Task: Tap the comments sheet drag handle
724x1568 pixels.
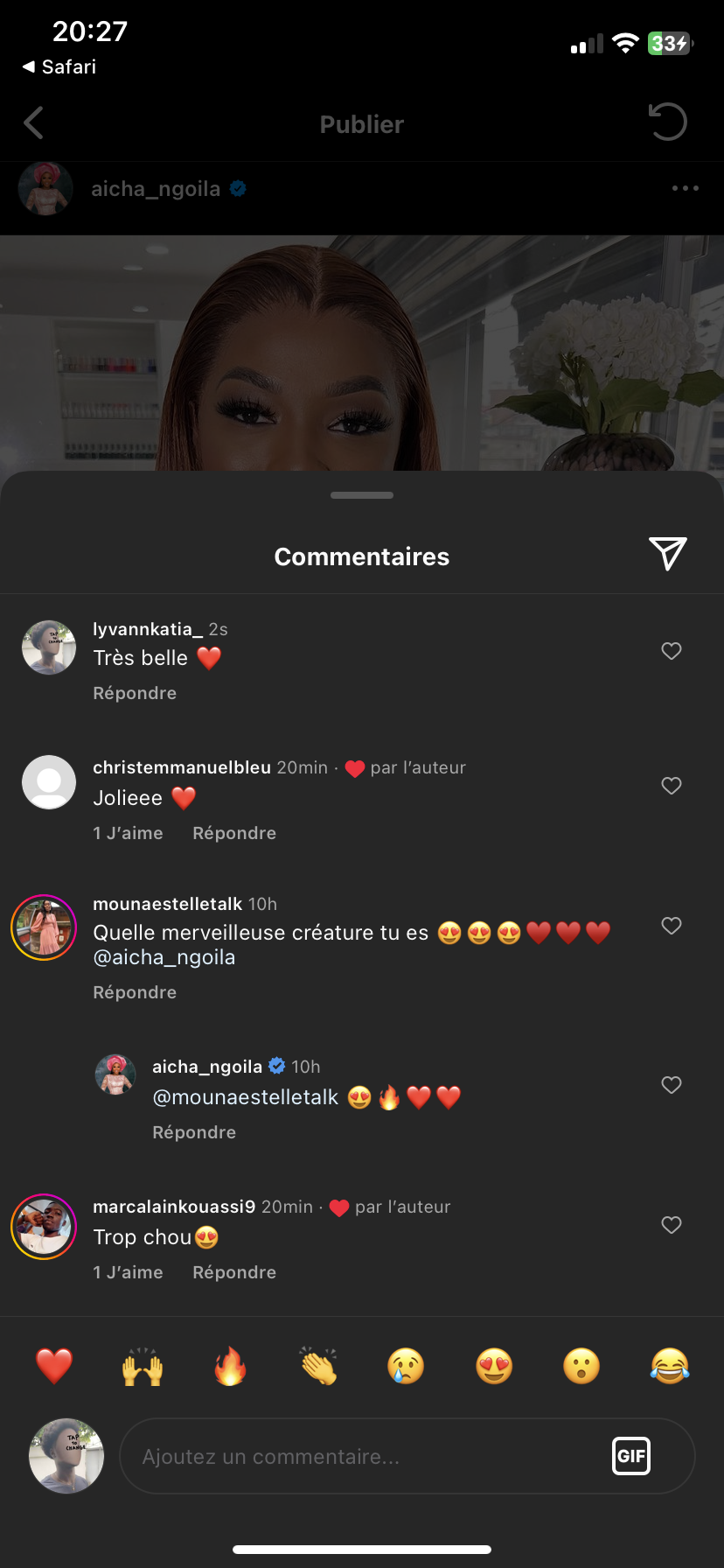Action: point(362,495)
